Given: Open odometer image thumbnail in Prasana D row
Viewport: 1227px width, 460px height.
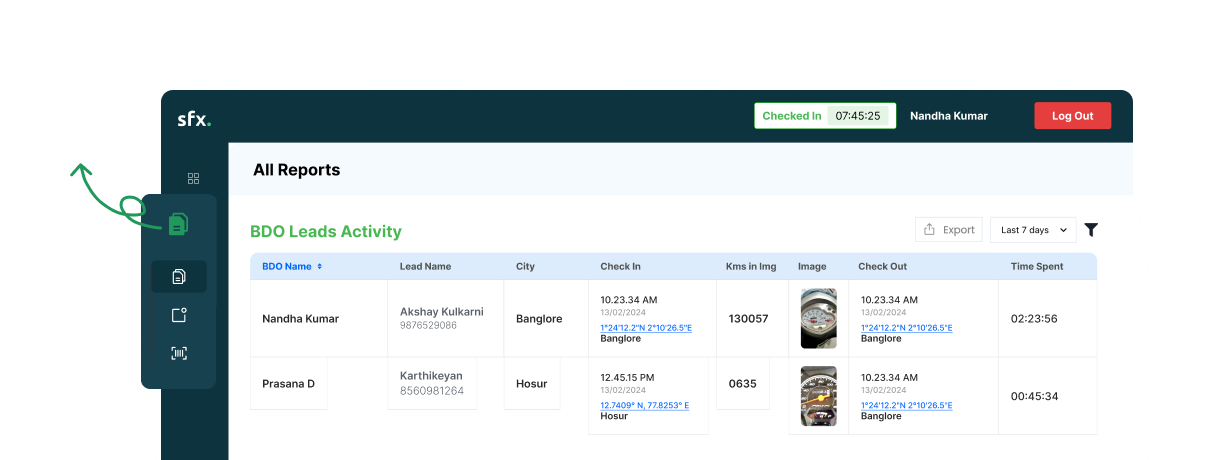Looking at the screenshot, I should pyautogui.click(x=819, y=396).
